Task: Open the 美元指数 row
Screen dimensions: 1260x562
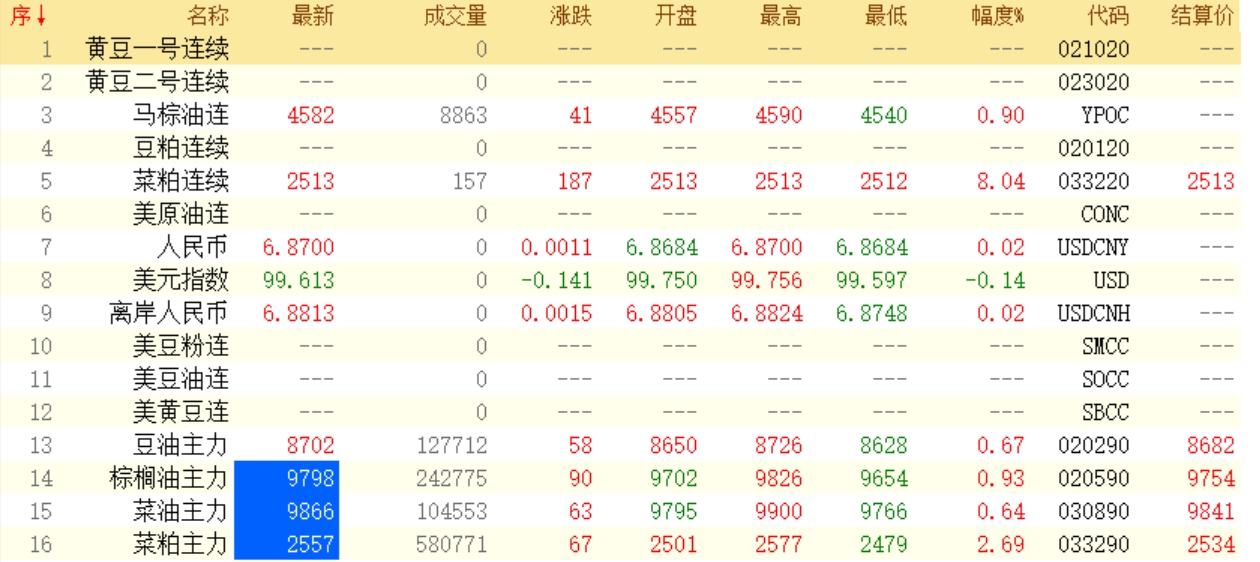Action: coord(181,280)
